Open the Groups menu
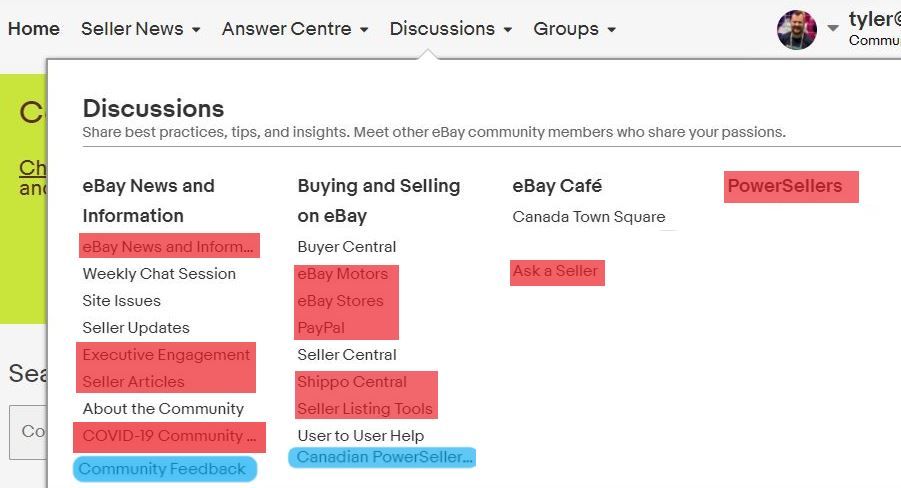 click(574, 29)
